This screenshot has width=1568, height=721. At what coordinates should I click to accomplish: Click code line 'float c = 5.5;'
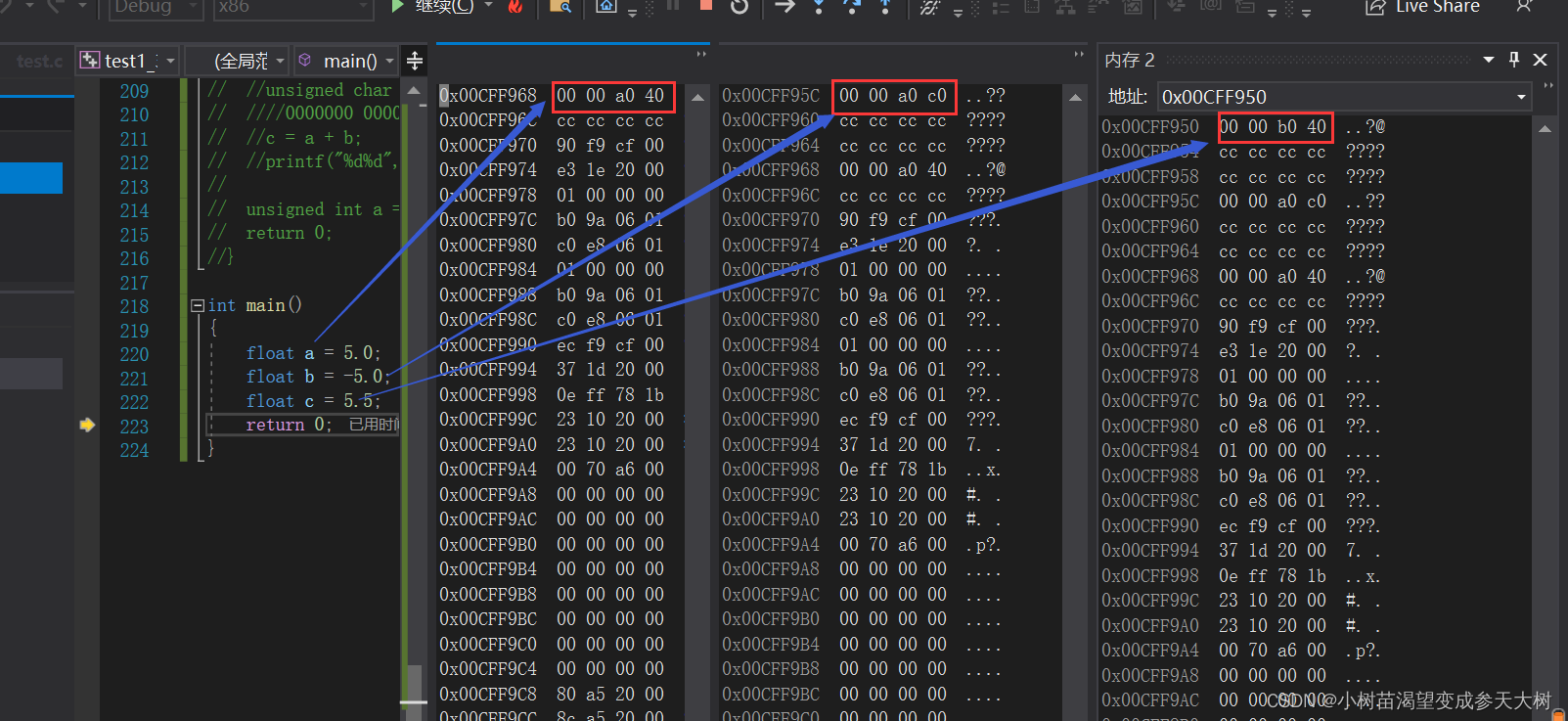(x=313, y=401)
